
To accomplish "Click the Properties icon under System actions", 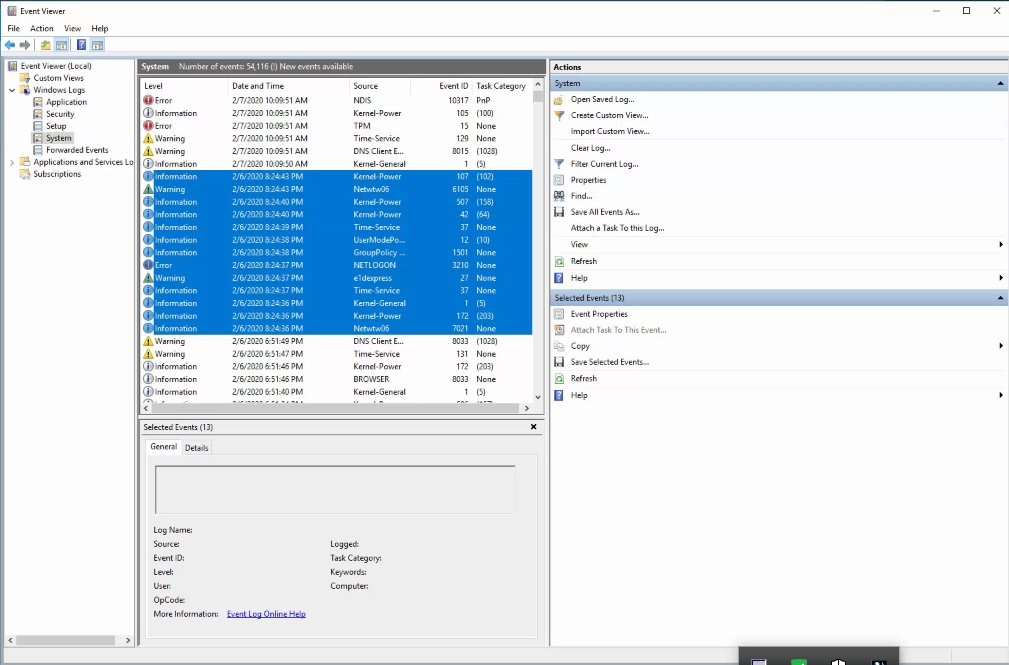I will [x=559, y=180].
